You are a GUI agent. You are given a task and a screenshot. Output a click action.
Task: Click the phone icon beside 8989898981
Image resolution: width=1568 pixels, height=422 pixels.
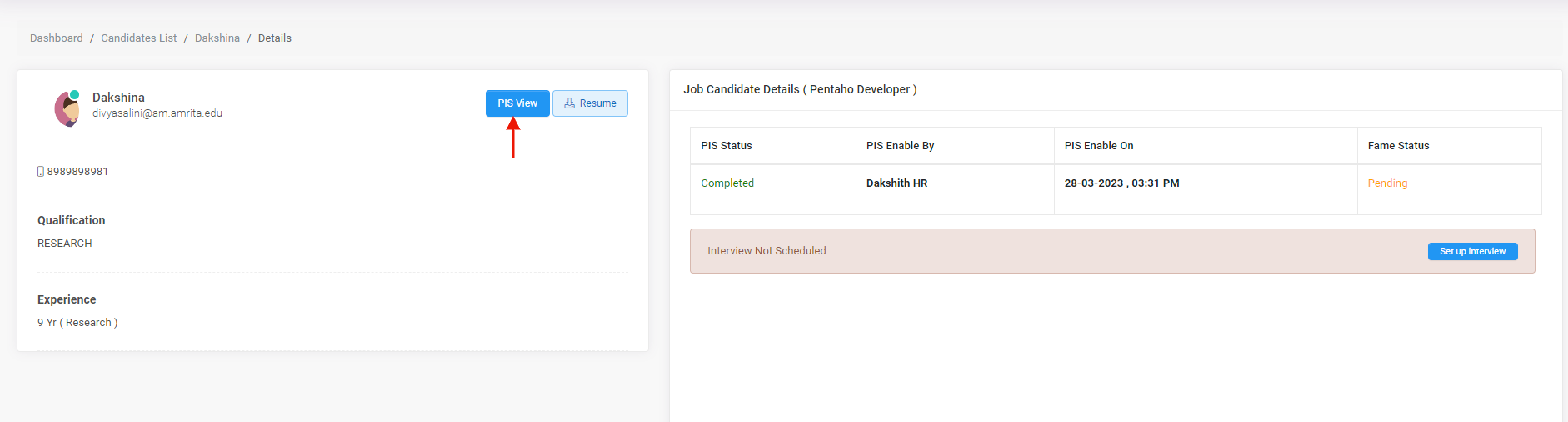41,172
